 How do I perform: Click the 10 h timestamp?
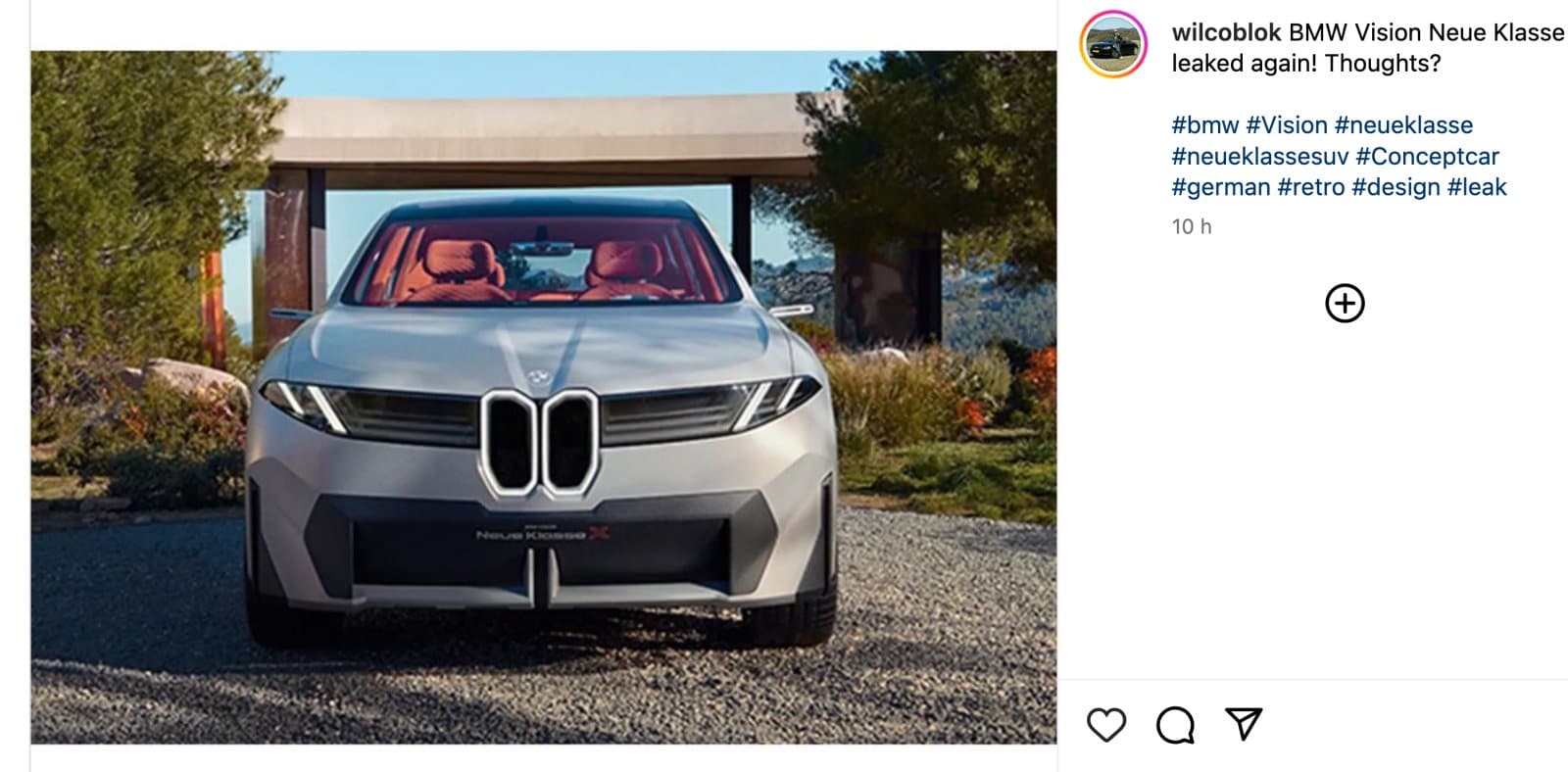click(1192, 226)
